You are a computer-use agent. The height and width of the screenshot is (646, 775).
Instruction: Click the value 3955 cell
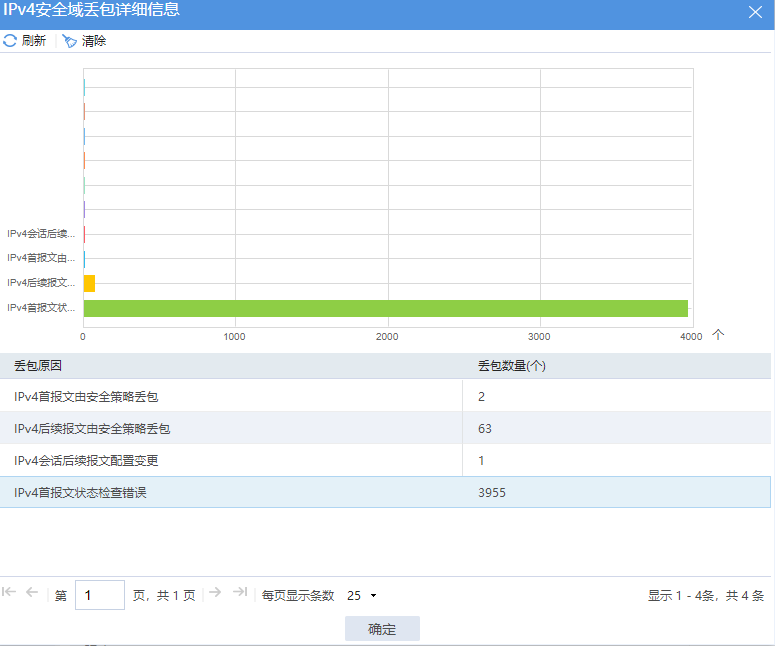coord(617,492)
